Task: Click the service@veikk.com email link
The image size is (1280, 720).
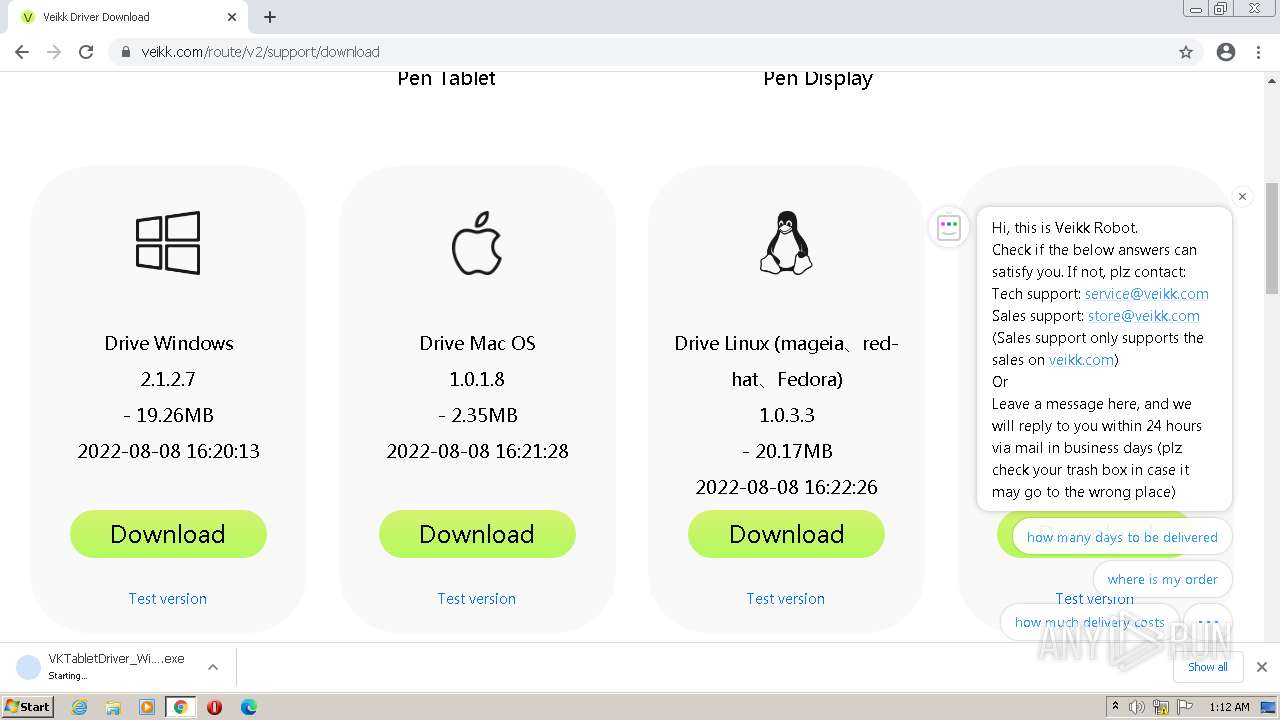Action: tap(1147, 294)
